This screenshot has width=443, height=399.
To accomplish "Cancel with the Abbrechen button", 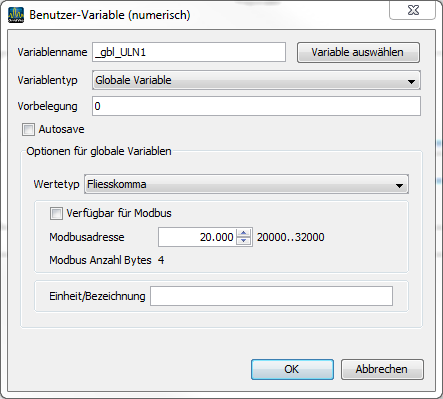I will [382, 369].
